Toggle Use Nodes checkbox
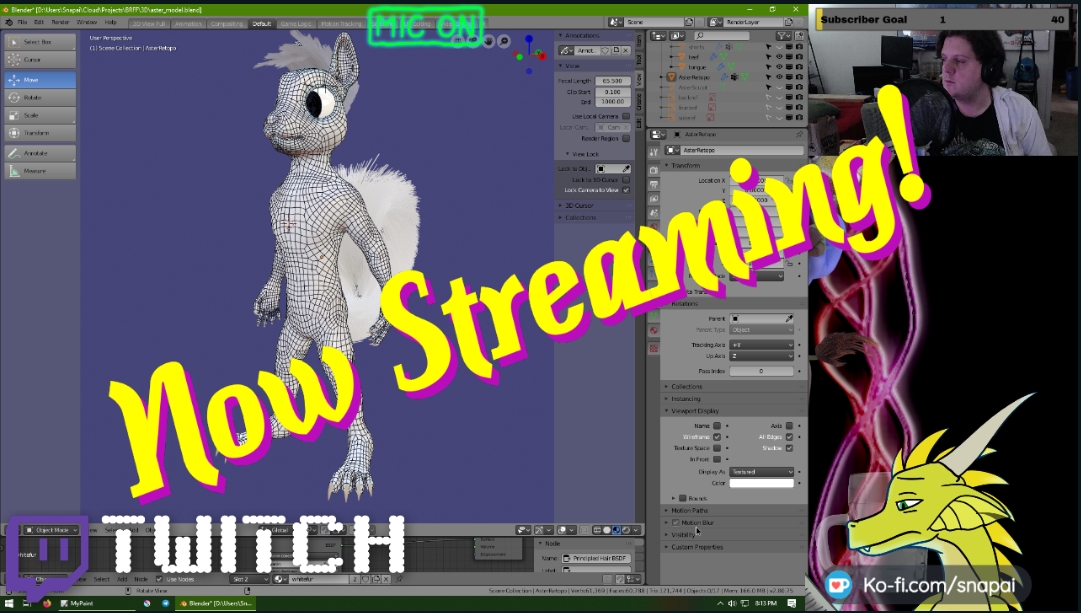Image resolution: width=1081 pixels, height=613 pixels. click(159, 579)
